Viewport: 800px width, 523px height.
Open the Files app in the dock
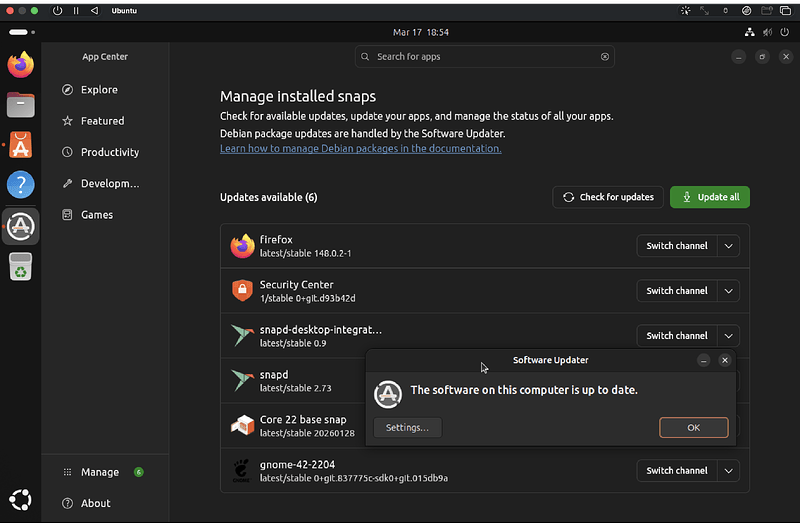[x=20, y=105]
